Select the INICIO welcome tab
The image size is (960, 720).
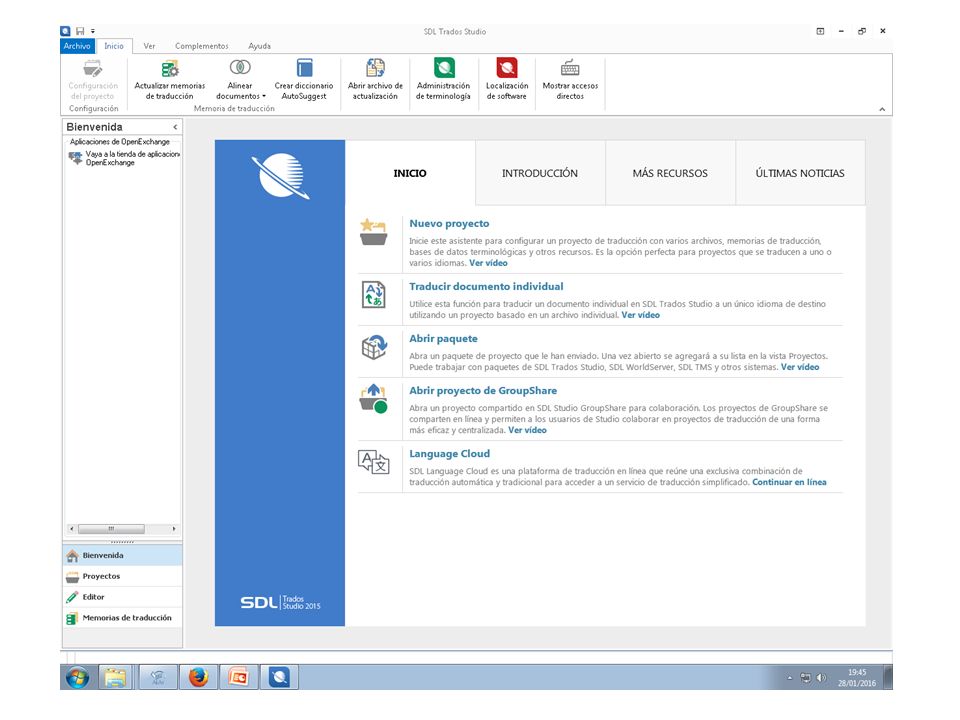[x=410, y=173]
